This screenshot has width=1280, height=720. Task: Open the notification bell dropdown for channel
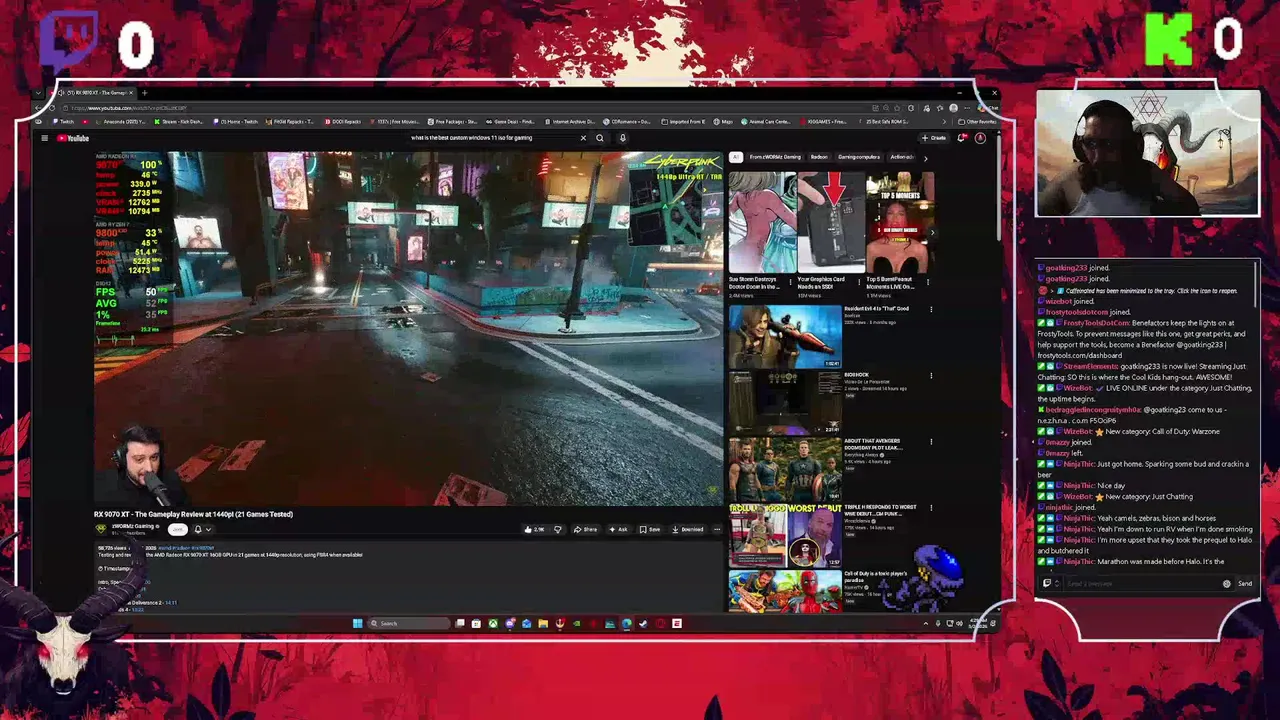click(x=202, y=529)
